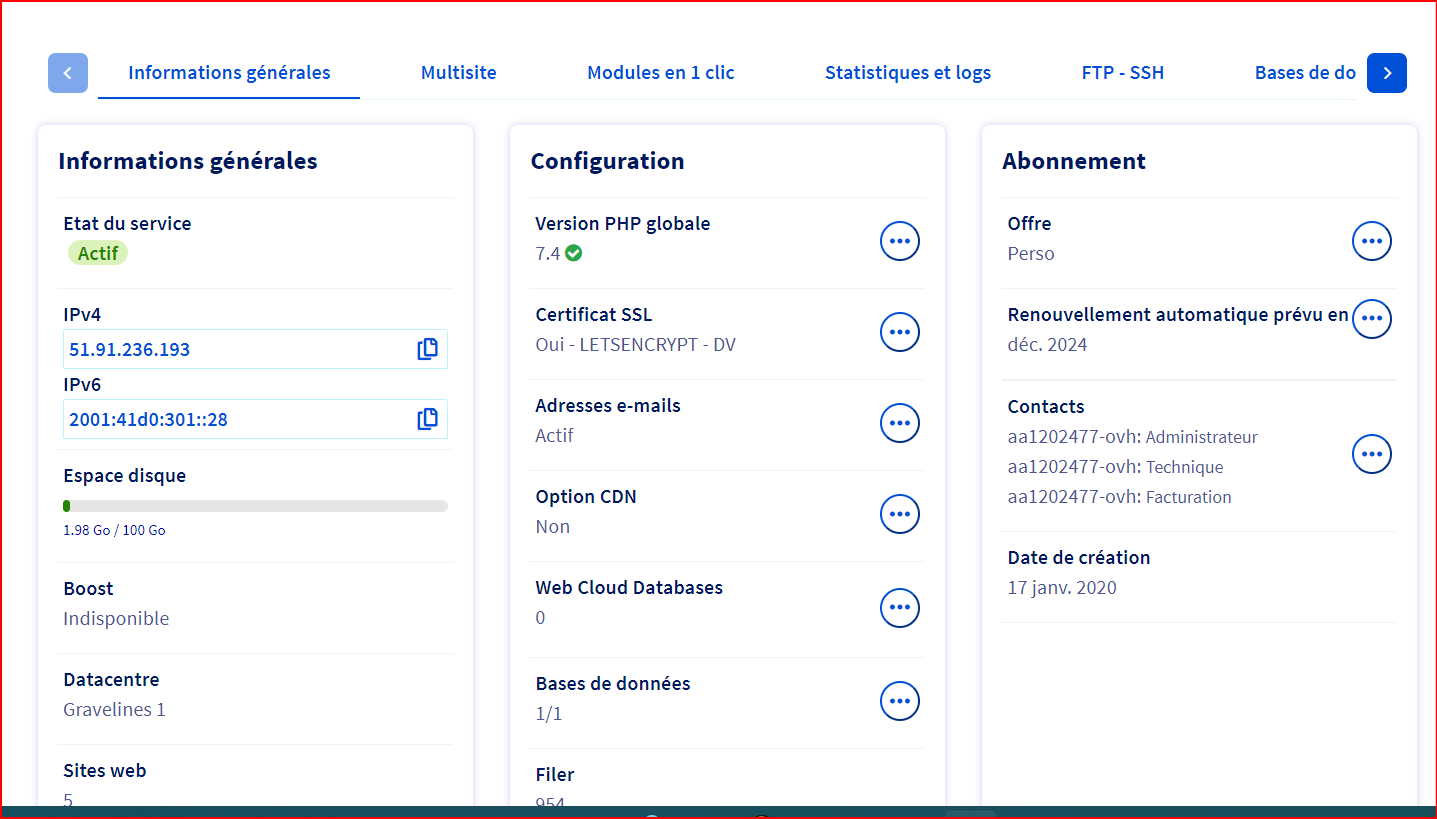The height and width of the screenshot is (819, 1437).
Task: Copy the IPv4 address to clipboard
Action: coord(427,349)
